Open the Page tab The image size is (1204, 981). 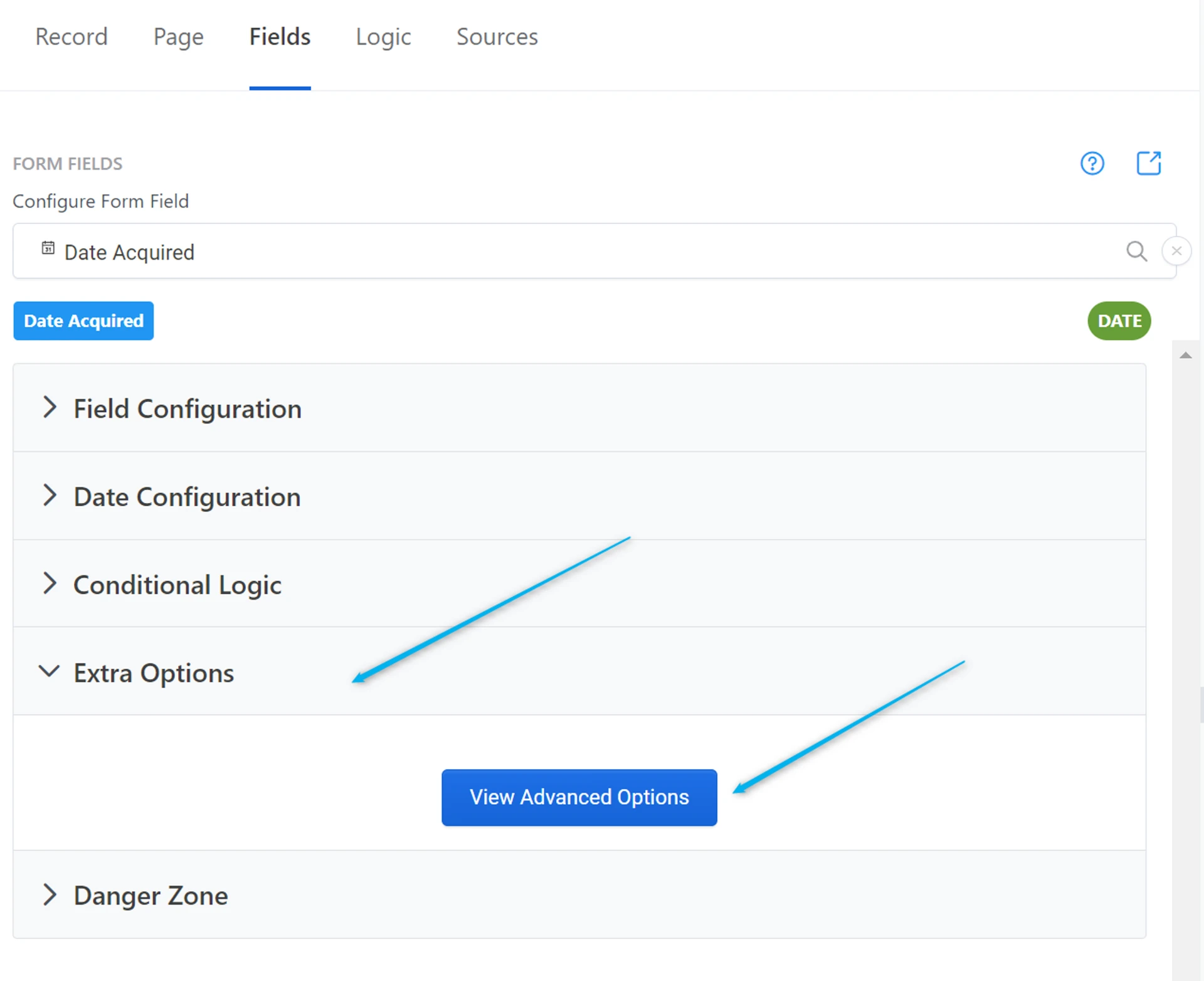click(178, 37)
